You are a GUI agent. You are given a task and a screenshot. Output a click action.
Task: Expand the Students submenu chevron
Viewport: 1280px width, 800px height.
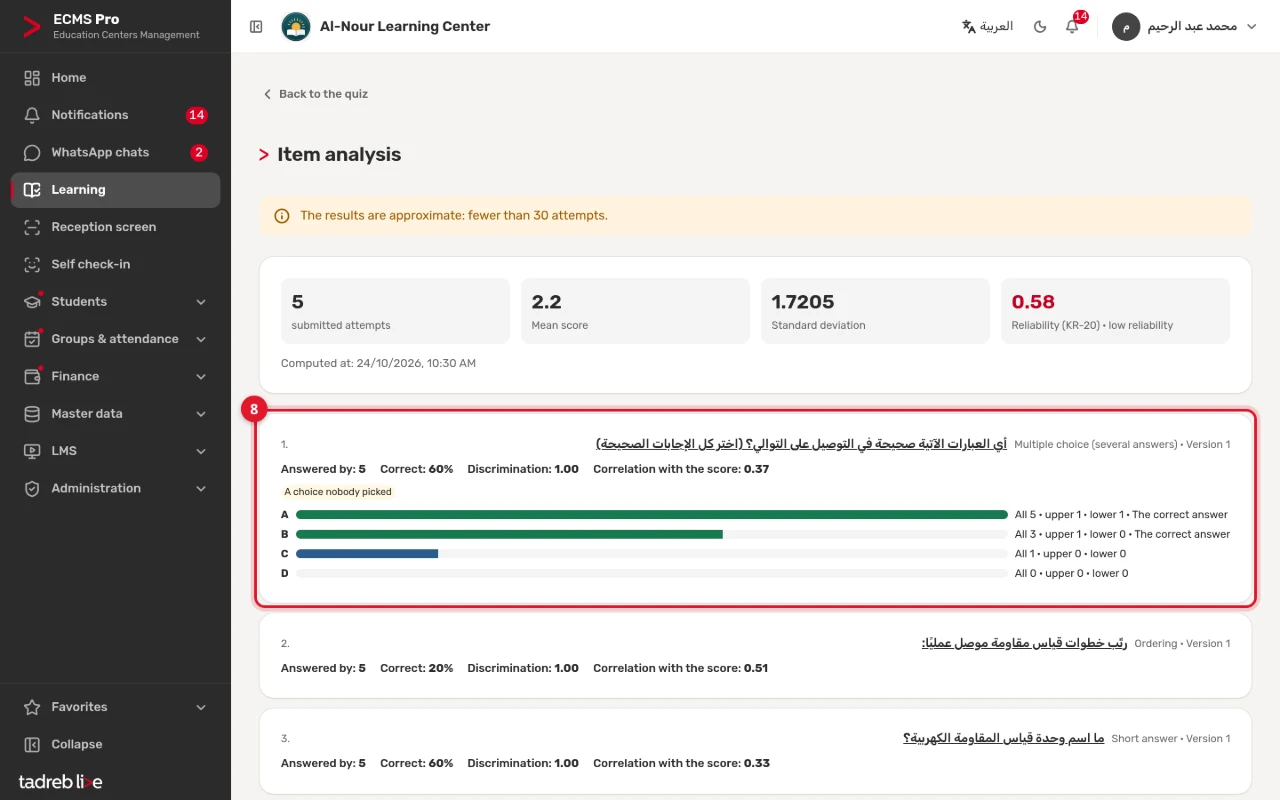click(201, 302)
